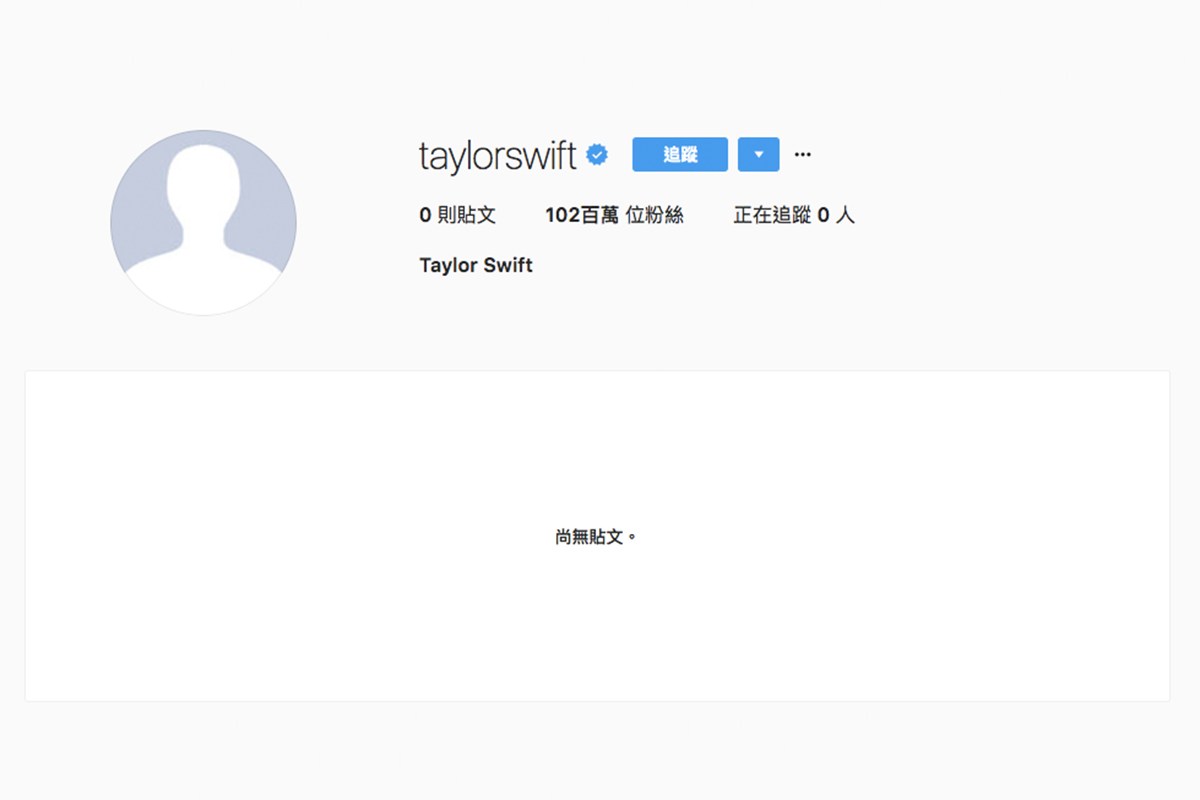The width and height of the screenshot is (1200, 800).
Task: Click the 0 則貼文 posts count
Action: point(457,215)
